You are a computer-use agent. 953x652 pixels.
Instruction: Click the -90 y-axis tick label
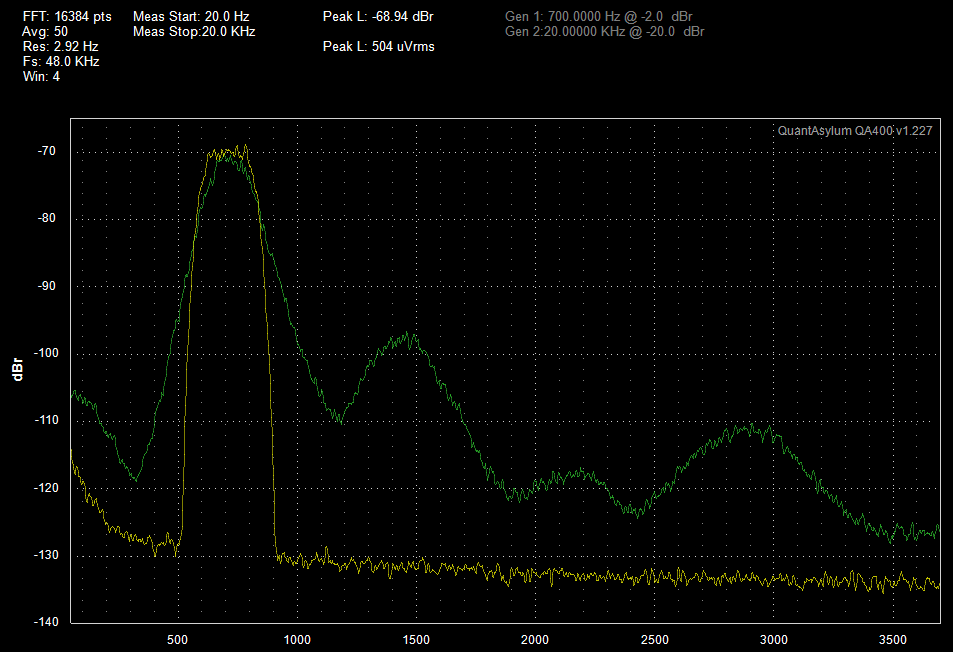pyautogui.click(x=46, y=286)
